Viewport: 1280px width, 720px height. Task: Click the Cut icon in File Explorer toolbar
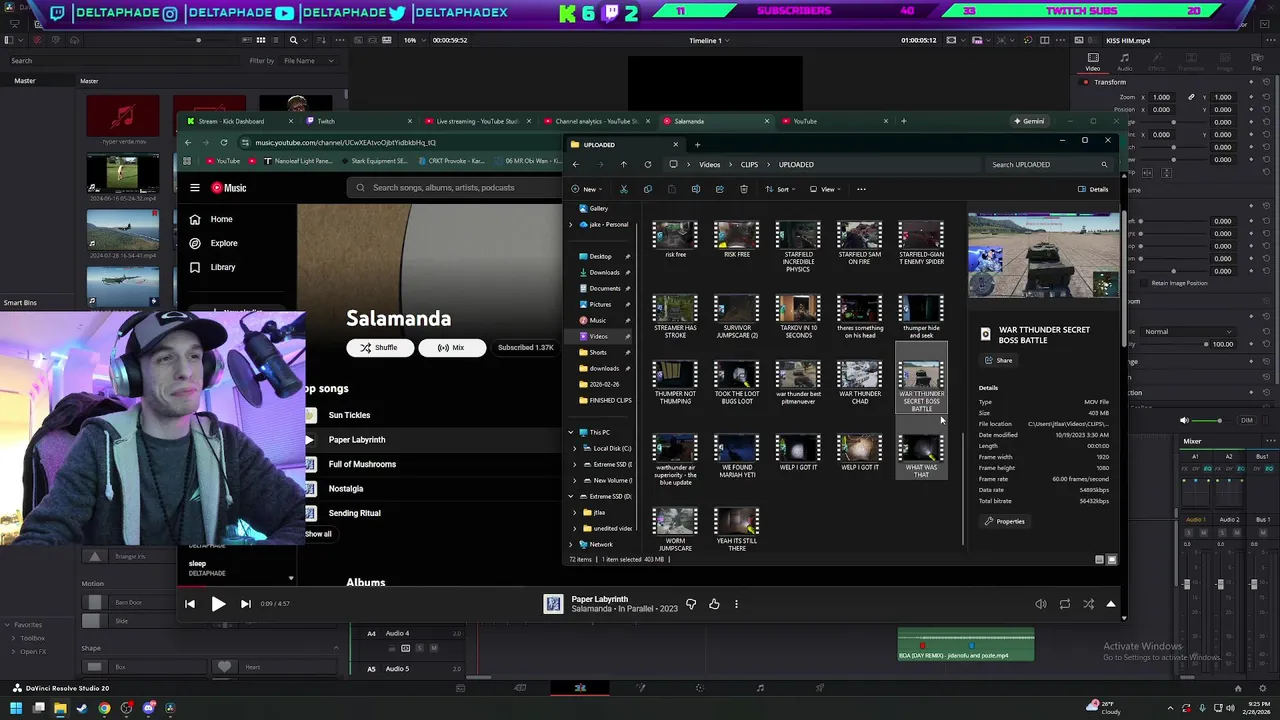tap(623, 189)
